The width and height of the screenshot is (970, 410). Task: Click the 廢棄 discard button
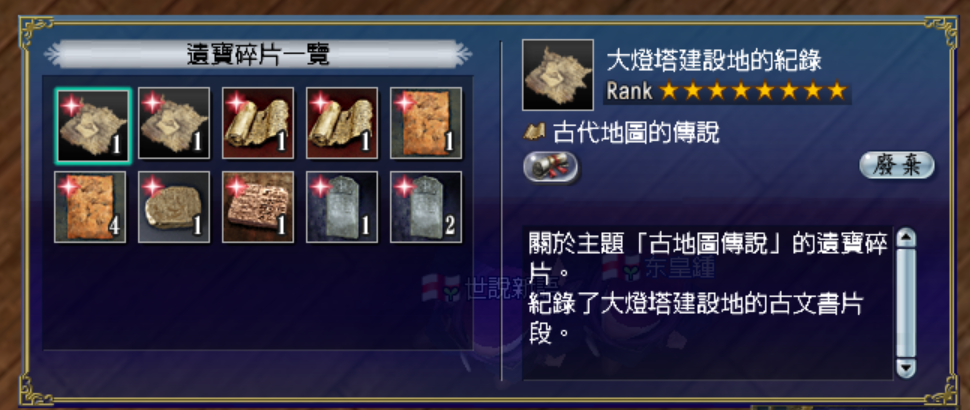pos(897,166)
